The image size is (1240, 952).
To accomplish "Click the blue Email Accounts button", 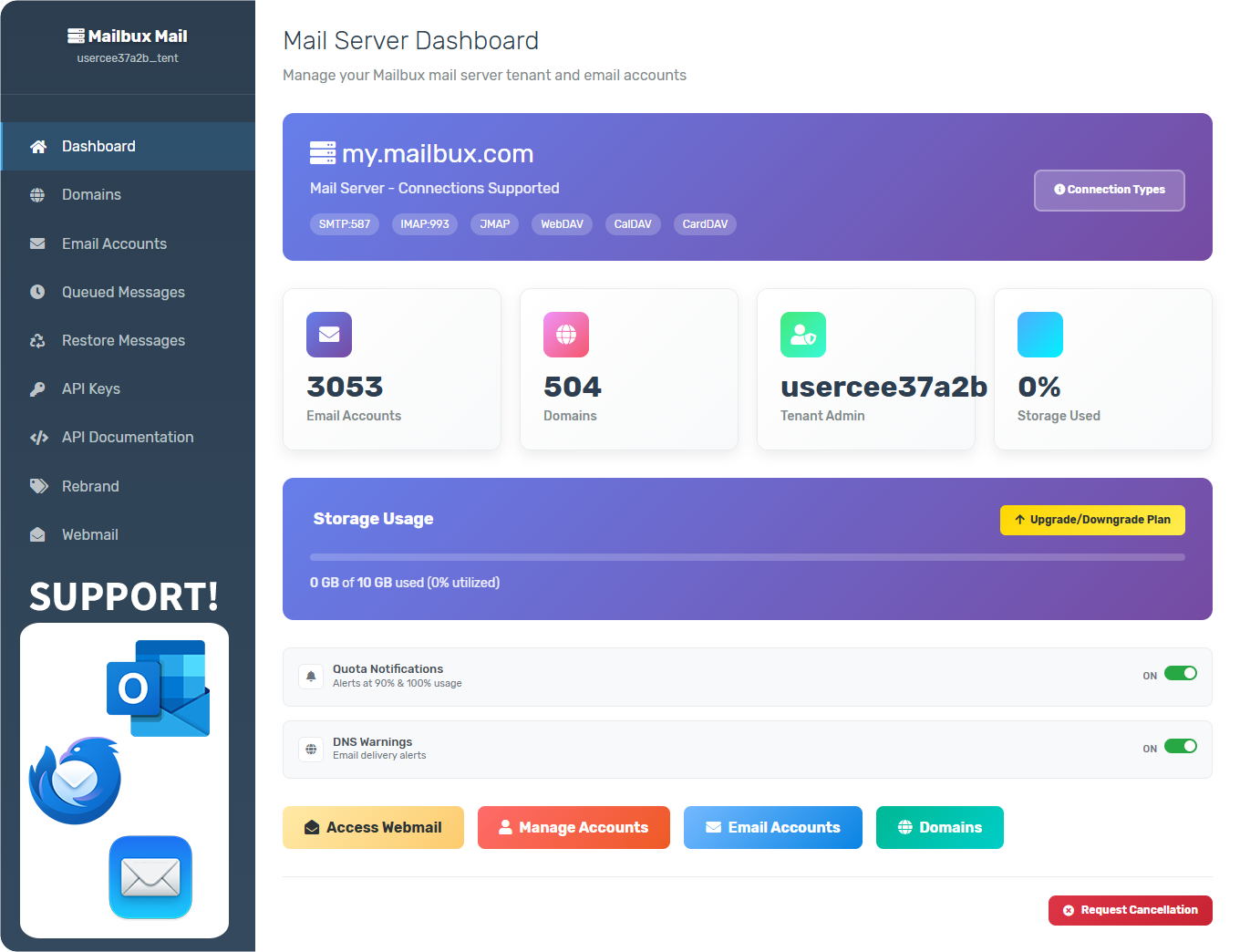I will pyautogui.click(x=773, y=828).
